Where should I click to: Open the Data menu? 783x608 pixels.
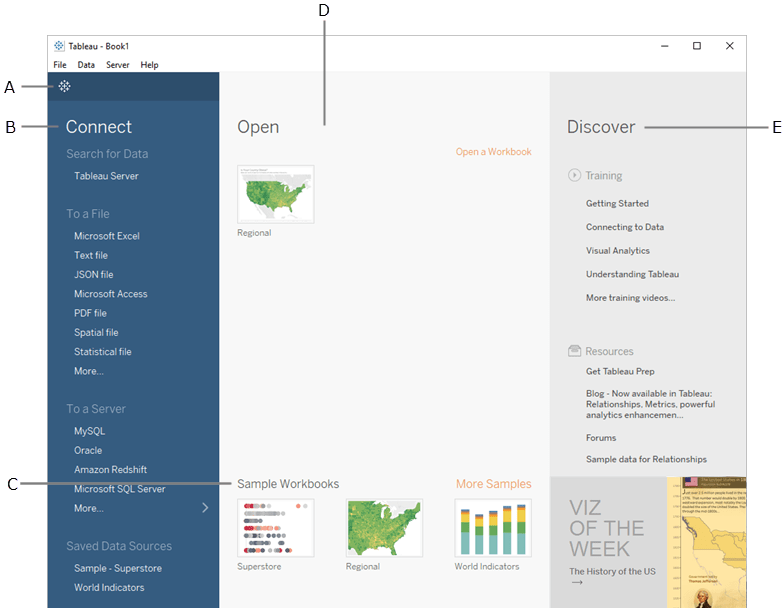(x=86, y=65)
